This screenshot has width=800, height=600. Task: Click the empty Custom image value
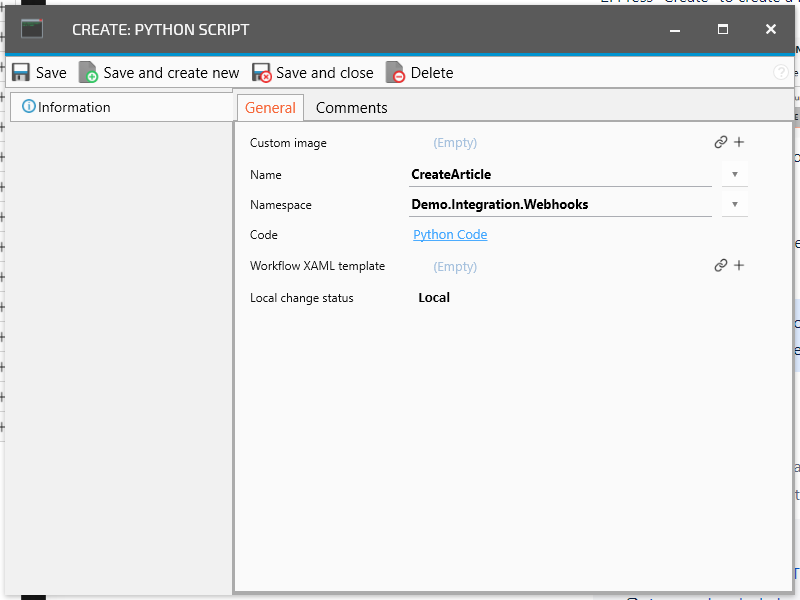tap(455, 143)
